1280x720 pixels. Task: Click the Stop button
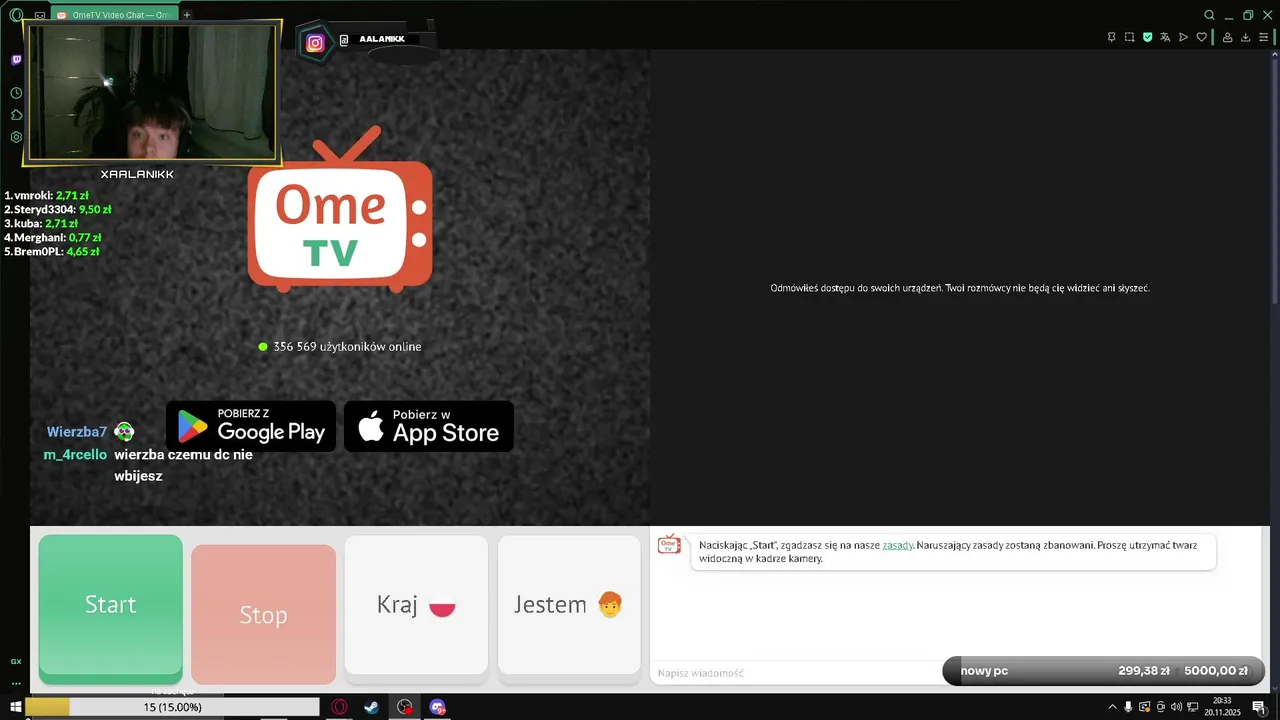point(263,614)
